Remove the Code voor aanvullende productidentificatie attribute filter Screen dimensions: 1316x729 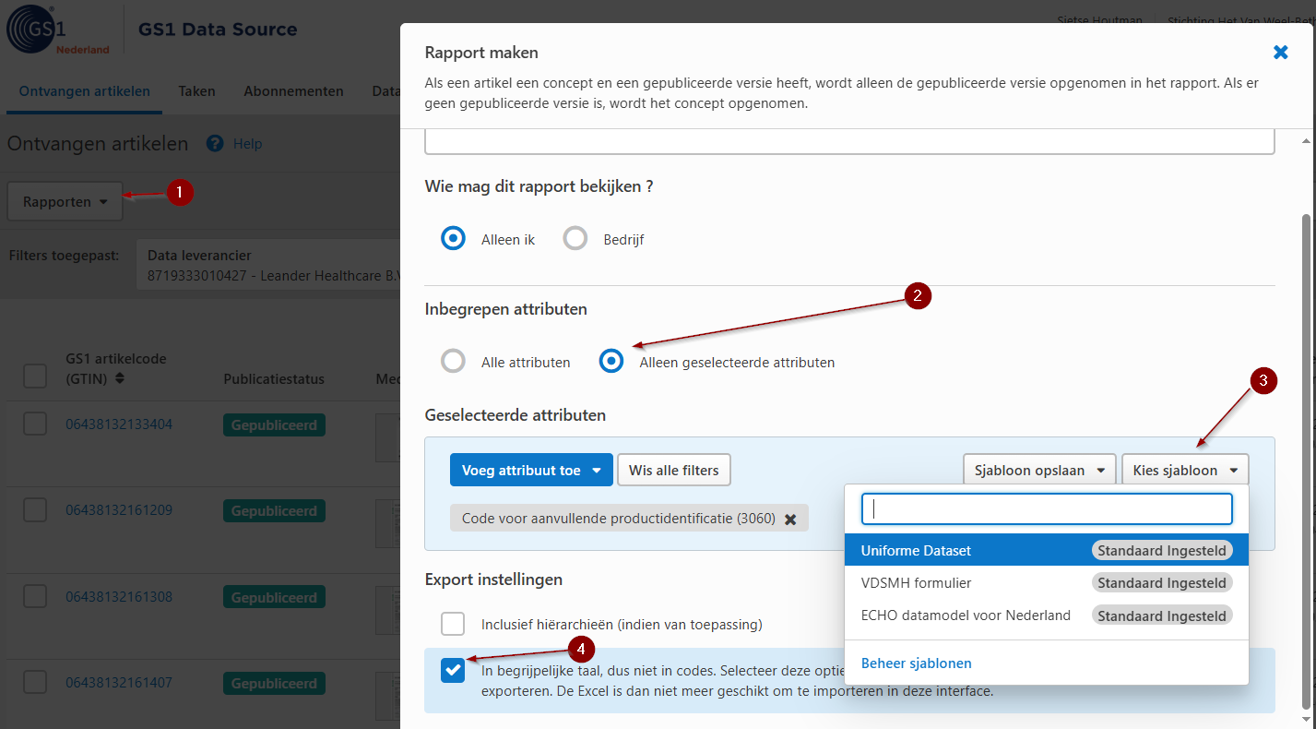[x=791, y=518]
